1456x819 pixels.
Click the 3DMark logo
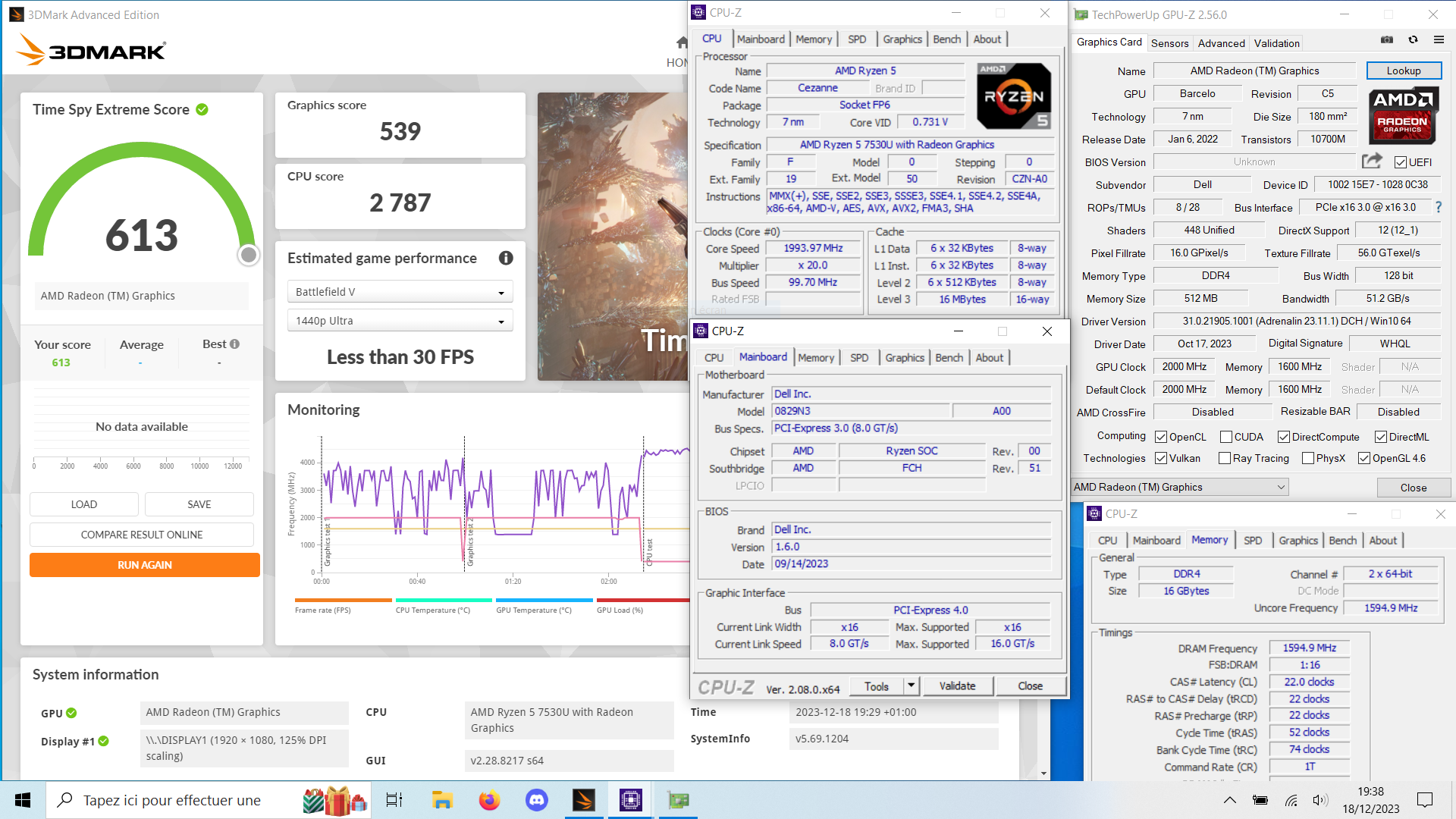point(91,51)
